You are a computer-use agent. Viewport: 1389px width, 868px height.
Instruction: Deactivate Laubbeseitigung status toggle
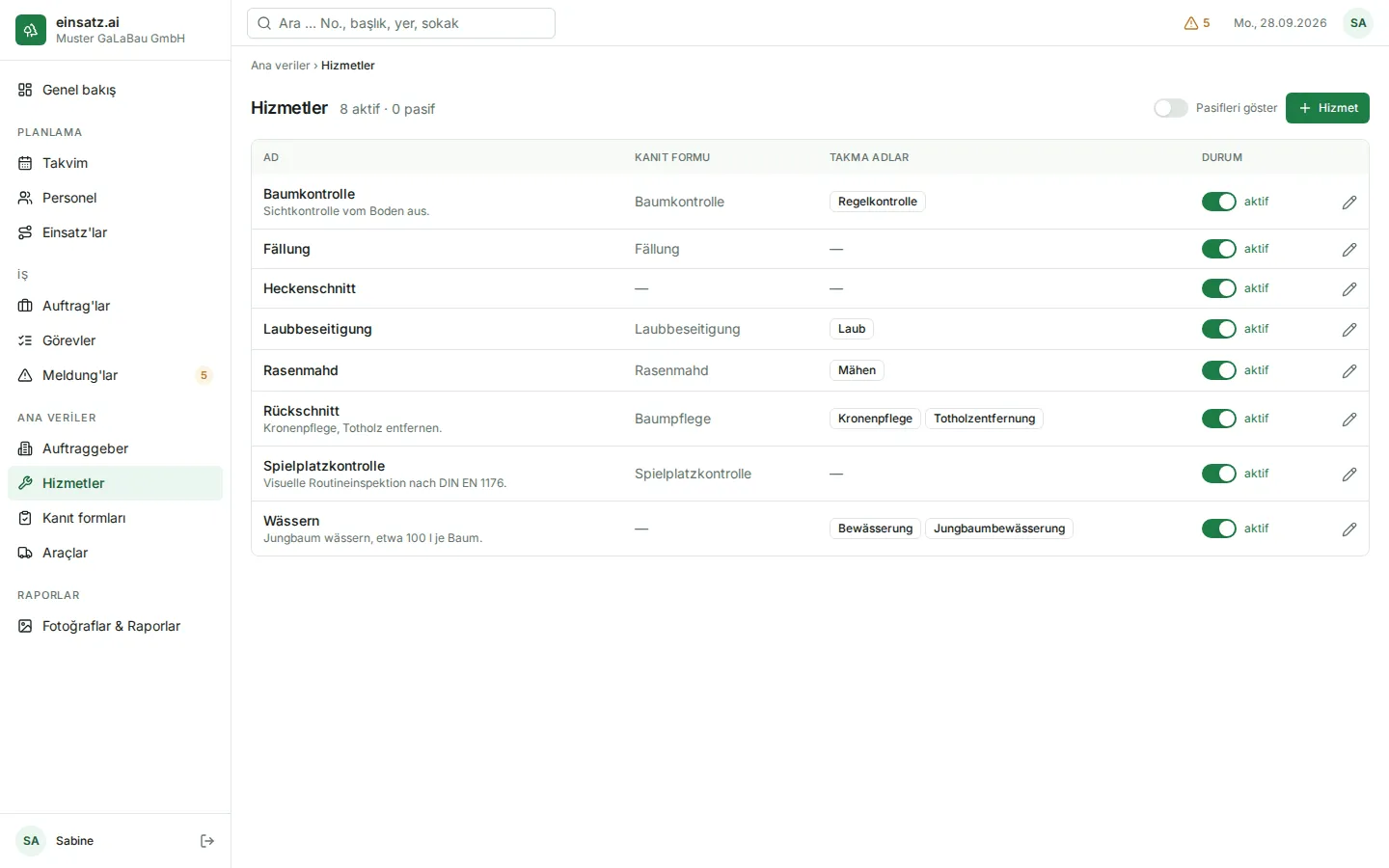(x=1219, y=329)
